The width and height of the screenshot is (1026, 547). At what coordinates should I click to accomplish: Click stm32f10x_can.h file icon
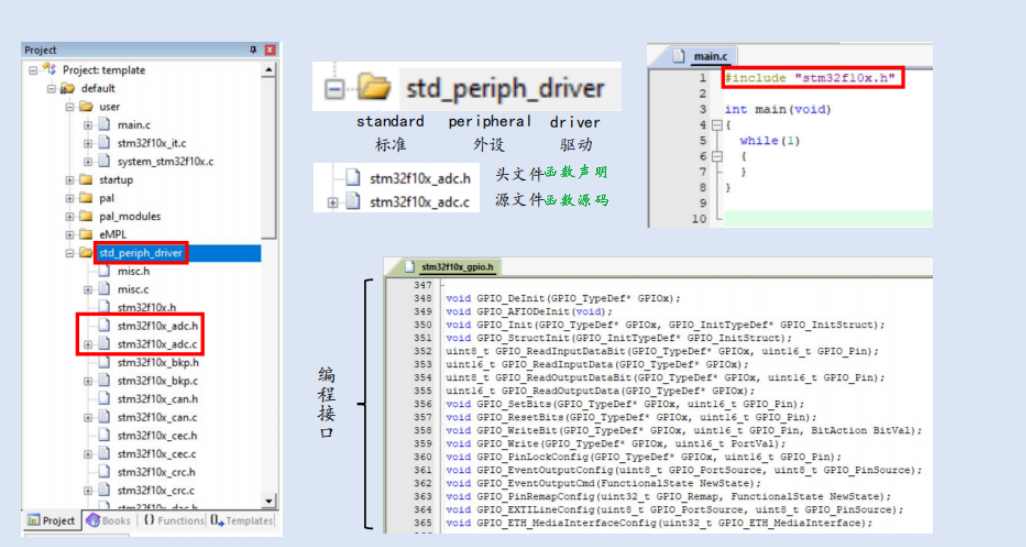(x=104, y=398)
